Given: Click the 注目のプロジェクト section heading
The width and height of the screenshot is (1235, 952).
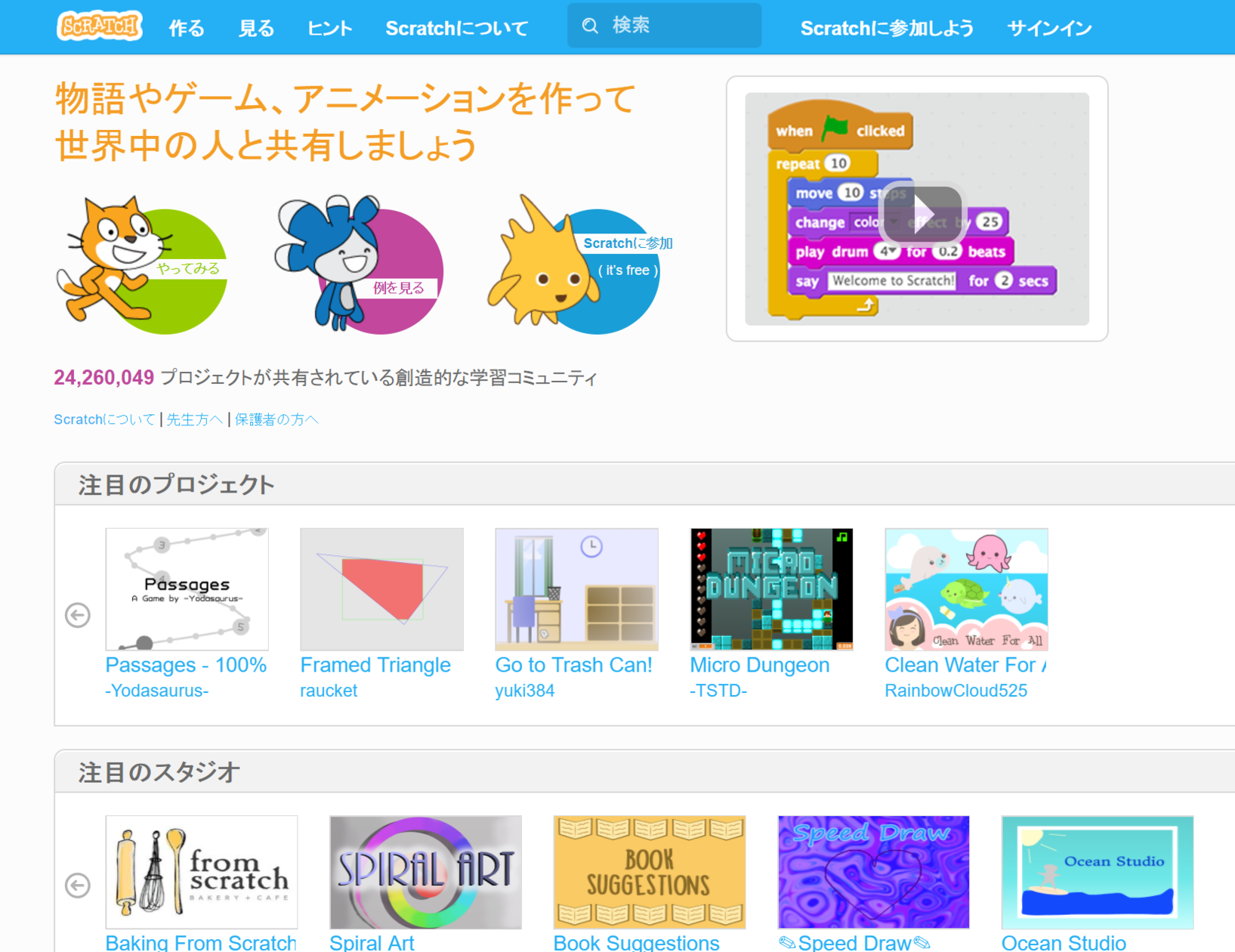Looking at the screenshot, I should click(x=176, y=484).
